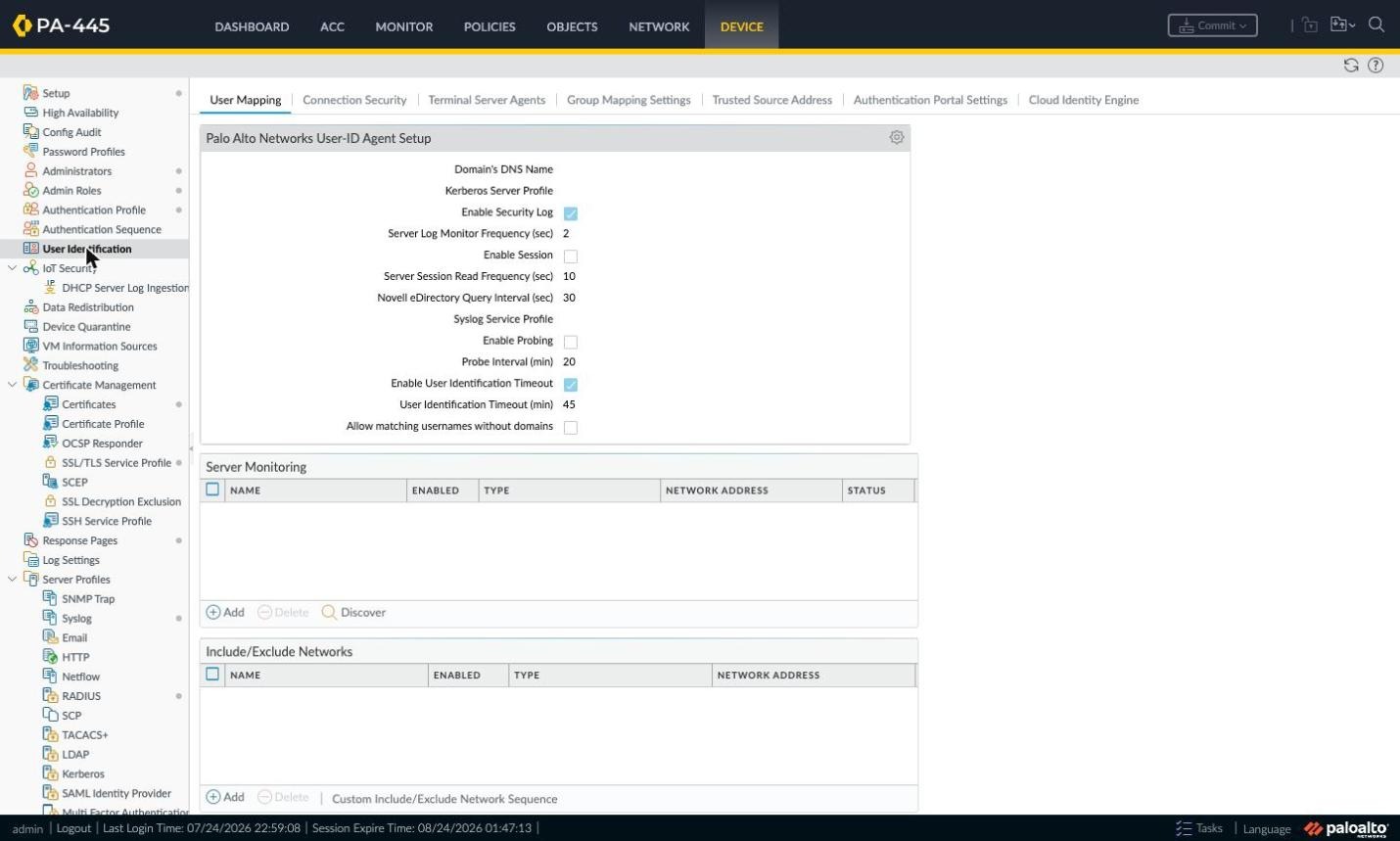Image resolution: width=1400 pixels, height=841 pixels.
Task: Switch to the Connection Security tab
Action: (x=354, y=100)
